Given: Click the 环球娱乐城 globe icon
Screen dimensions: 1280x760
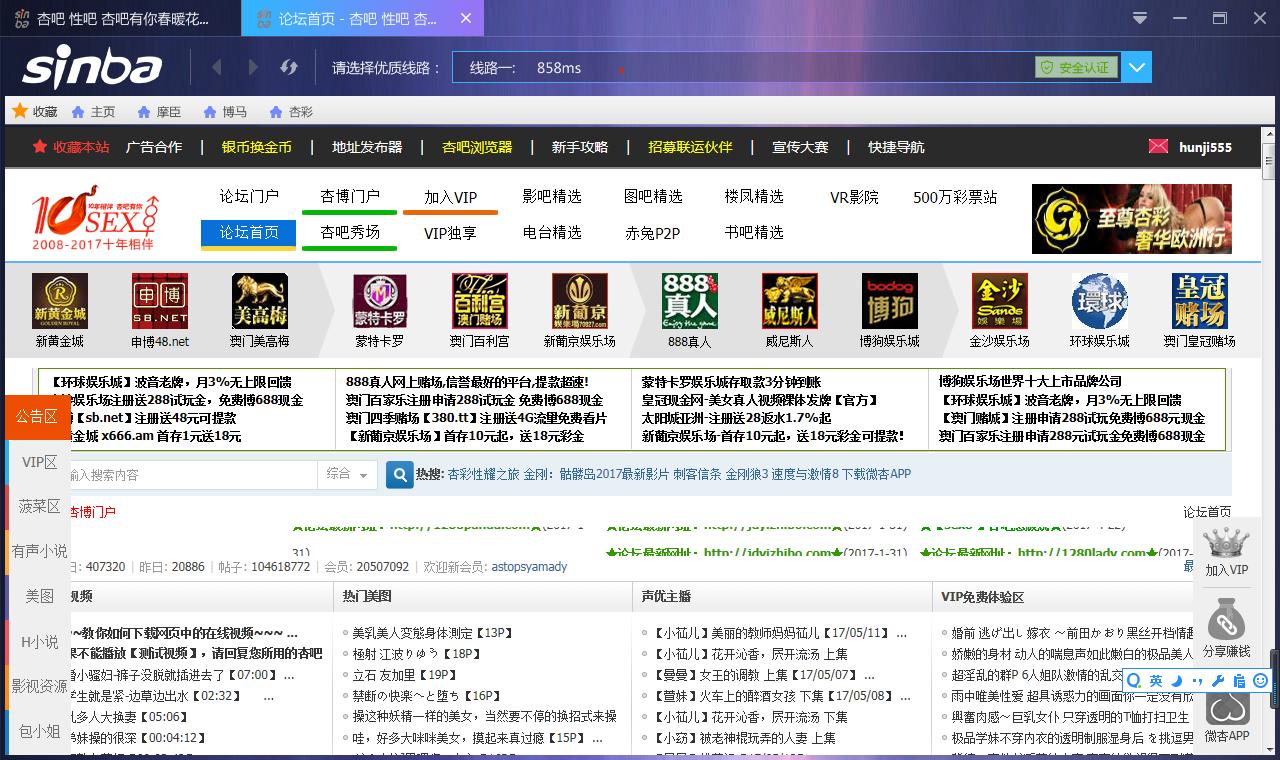Looking at the screenshot, I should (1100, 301).
